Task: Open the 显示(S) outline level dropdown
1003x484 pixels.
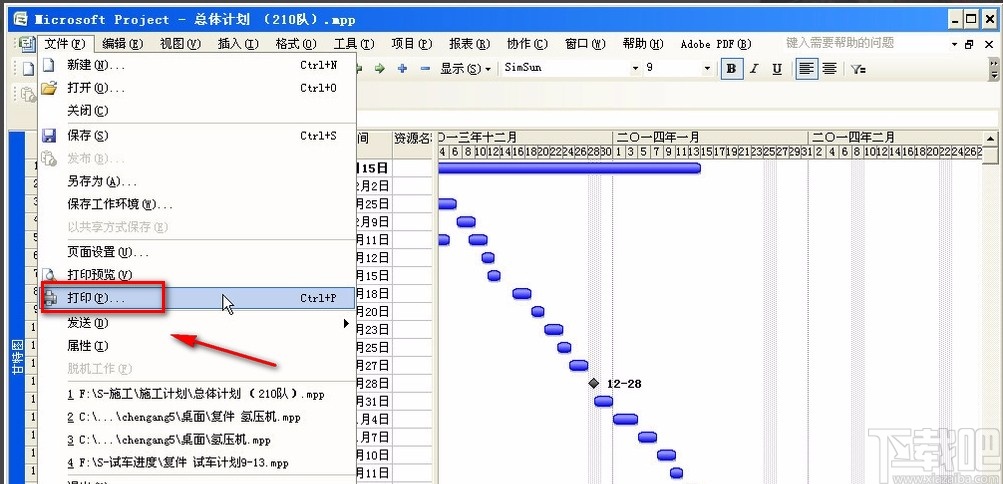Action: coord(466,68)
